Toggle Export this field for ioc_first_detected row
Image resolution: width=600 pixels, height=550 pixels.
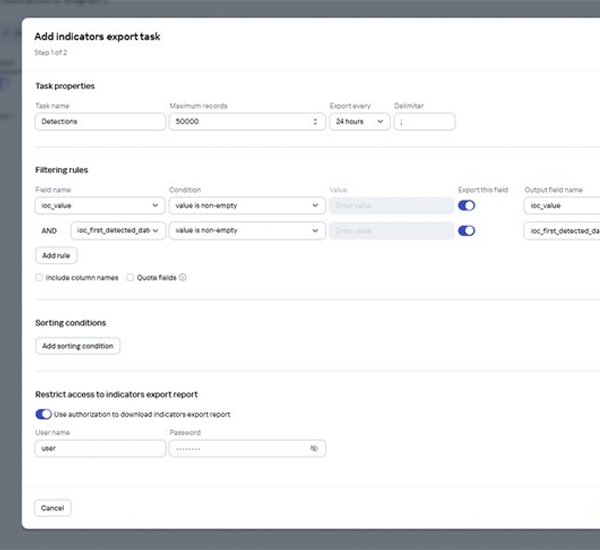pyautogui.click(x=466, y=231)
